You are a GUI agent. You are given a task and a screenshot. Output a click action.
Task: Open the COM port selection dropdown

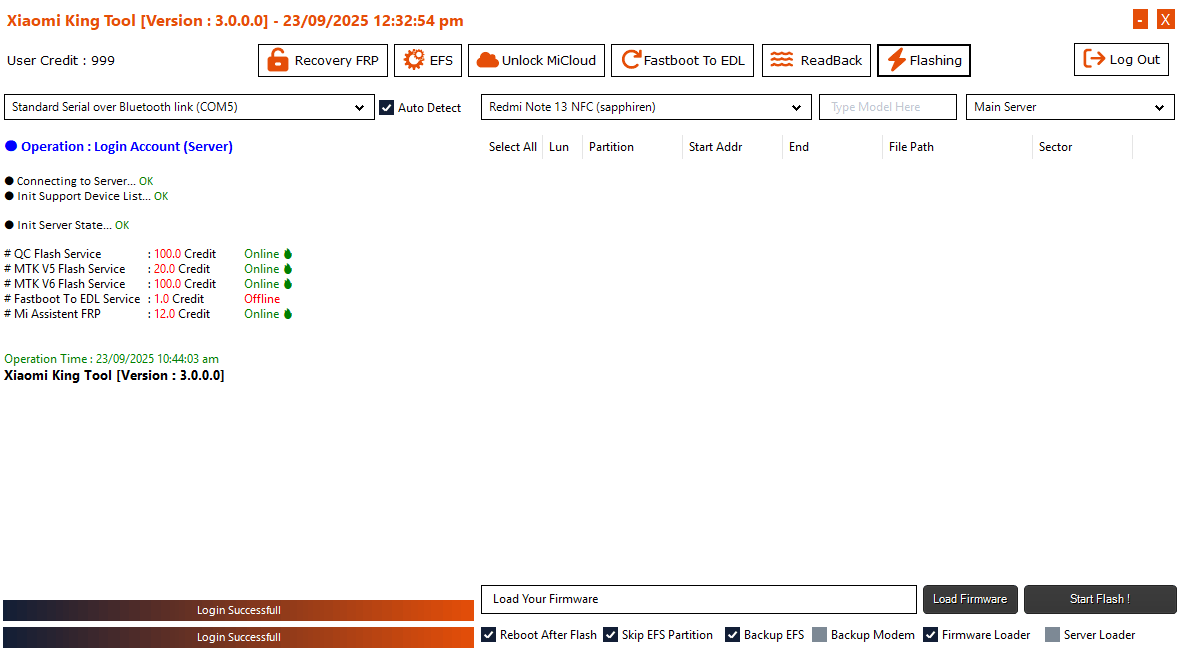pos(360,107)
